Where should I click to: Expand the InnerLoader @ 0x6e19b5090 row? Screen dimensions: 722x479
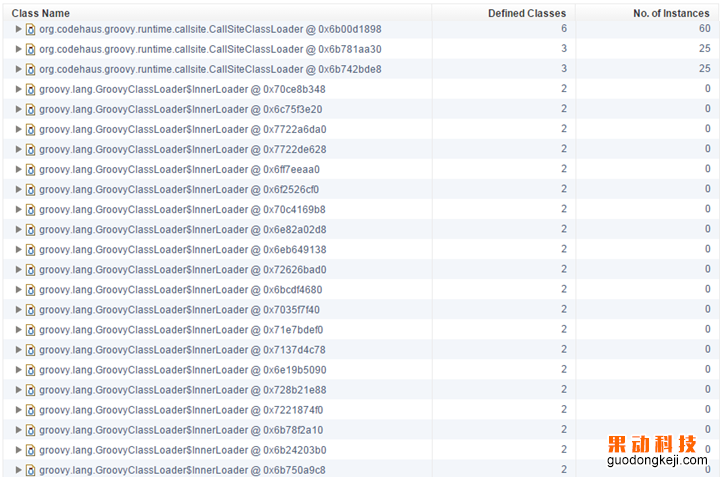tap(18, 369)
